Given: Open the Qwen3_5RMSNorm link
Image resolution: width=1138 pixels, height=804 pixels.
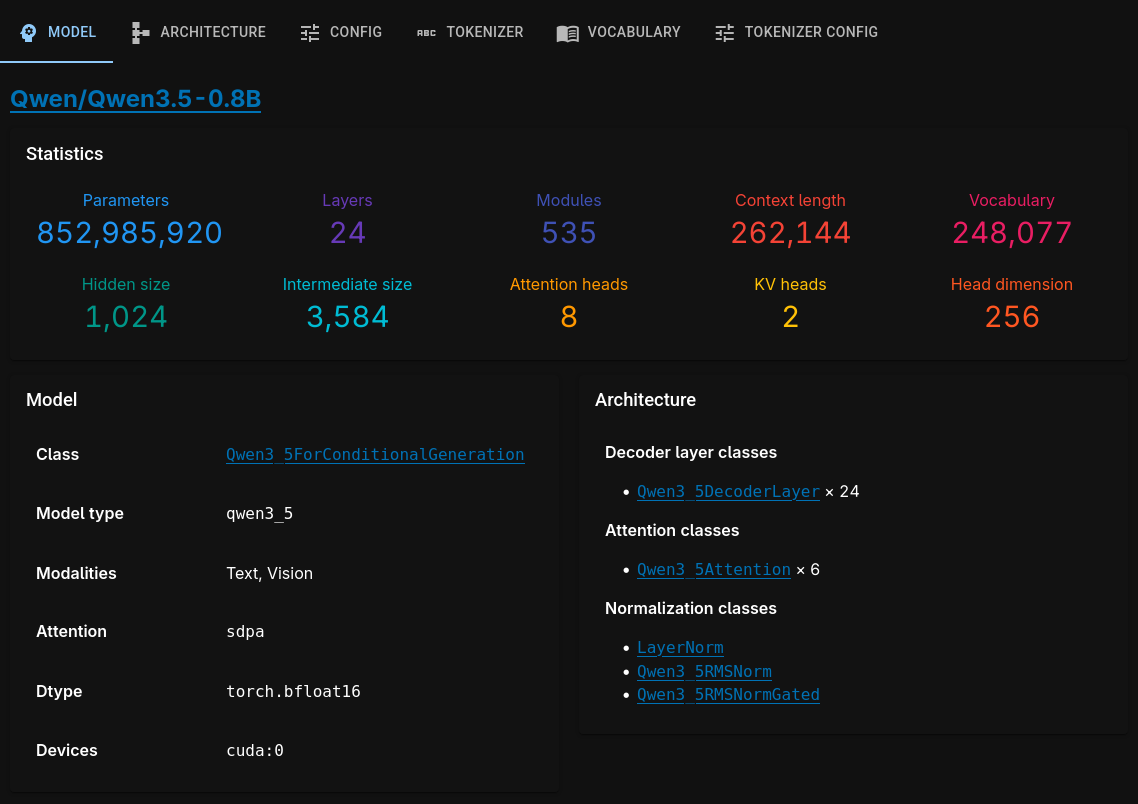Looking at the screenshot, I should [x=704, y=671].
